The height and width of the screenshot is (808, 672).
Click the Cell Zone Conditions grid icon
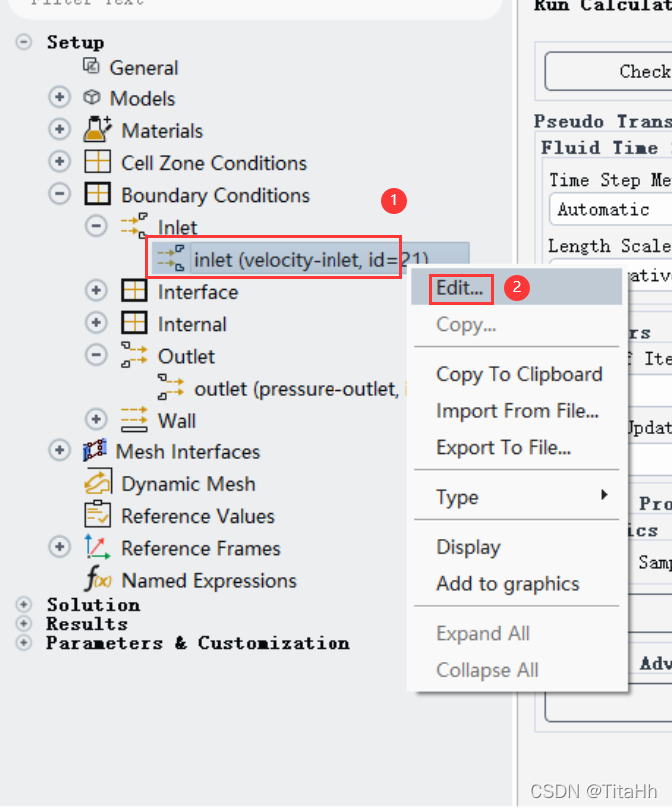97,162
